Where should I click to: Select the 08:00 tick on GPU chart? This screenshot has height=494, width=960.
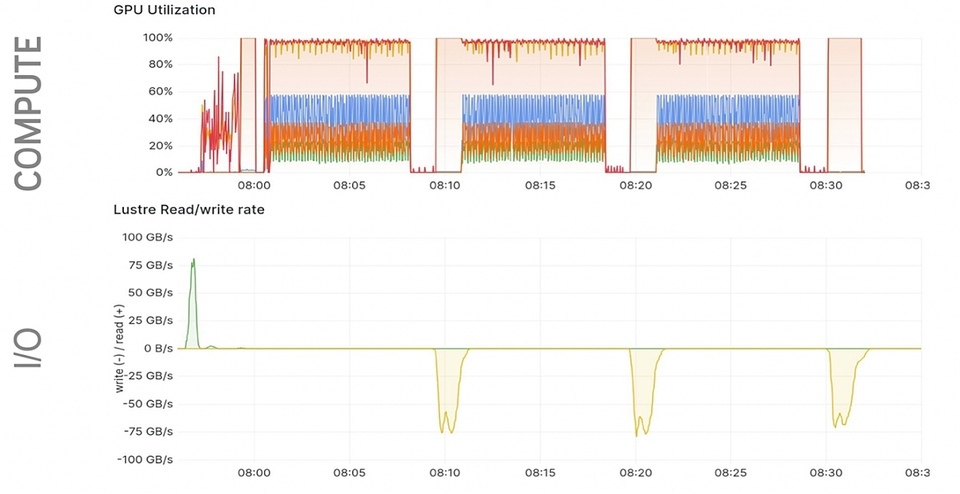(x=253, y=185)
